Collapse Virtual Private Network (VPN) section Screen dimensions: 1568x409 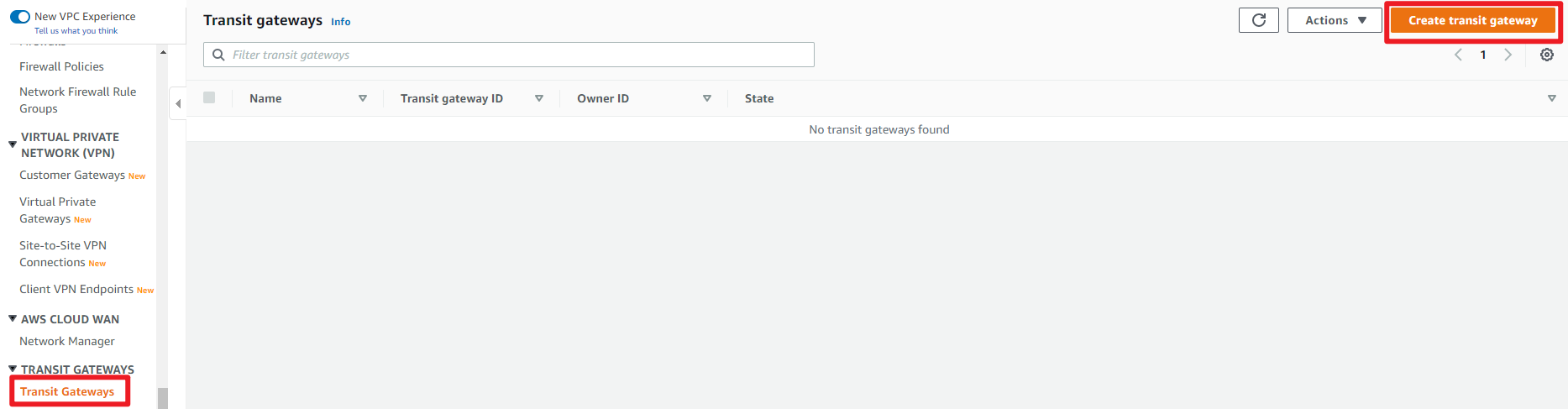(13, 144)
